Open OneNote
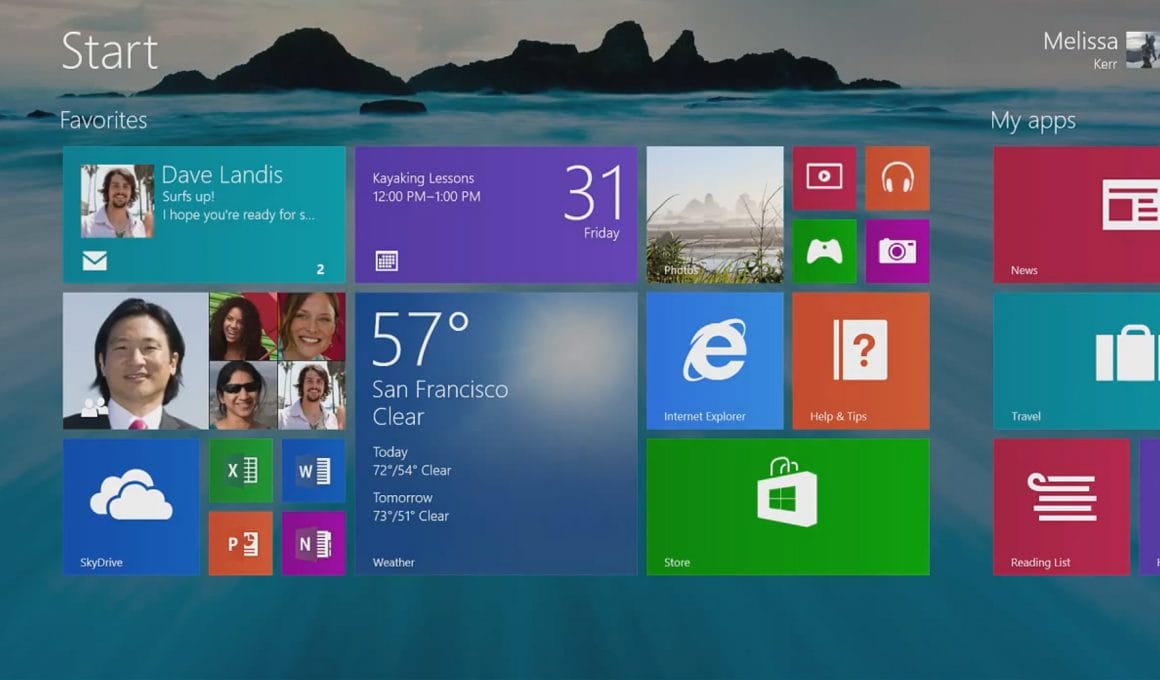This screenshot has height=680, width=1160. (x=313, y=543)
